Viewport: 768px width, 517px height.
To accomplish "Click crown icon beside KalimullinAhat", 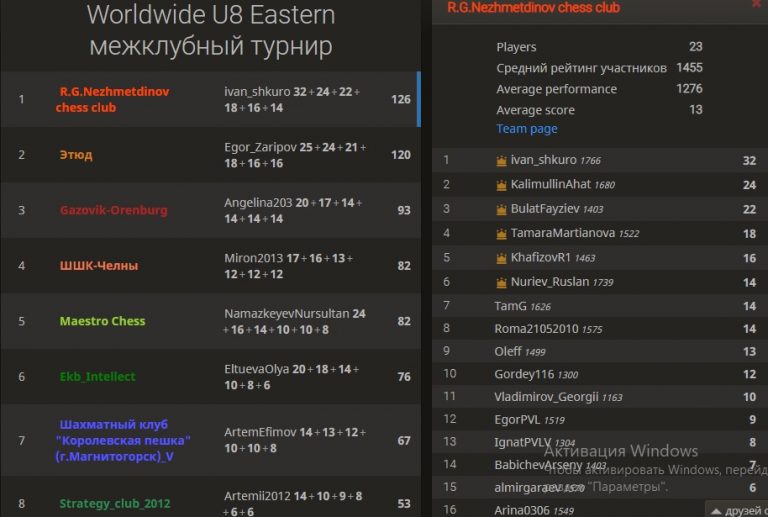I will [502, 185].
